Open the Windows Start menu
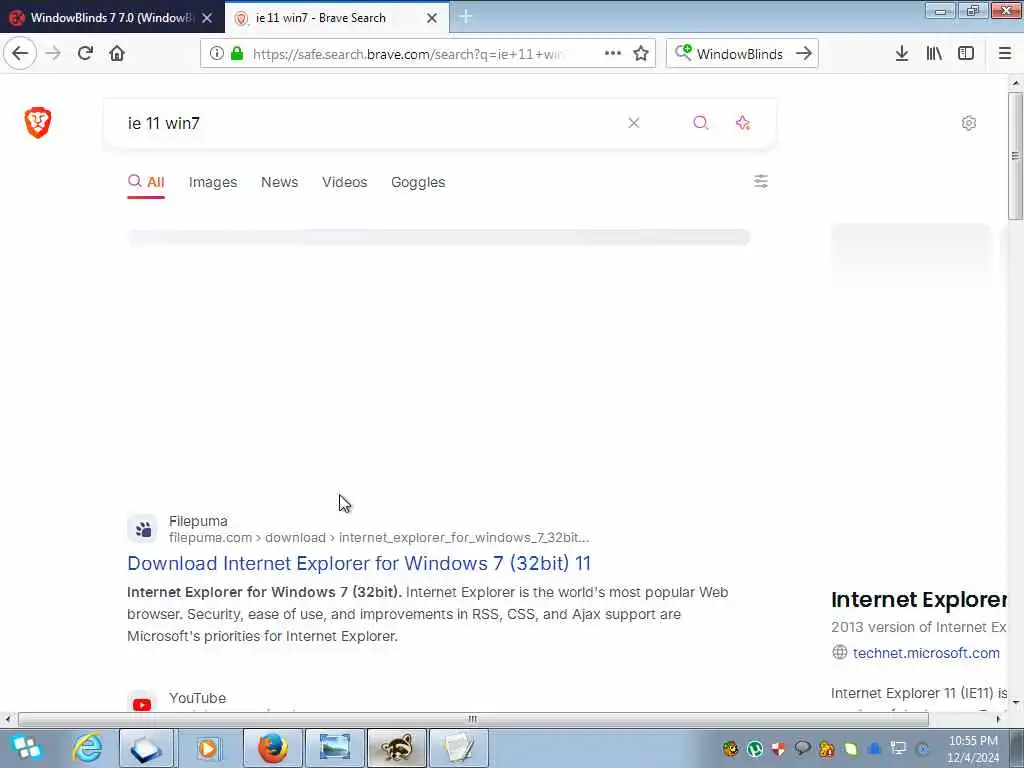The width and height of the screenshot is (1024, 768). pos(26,748)
